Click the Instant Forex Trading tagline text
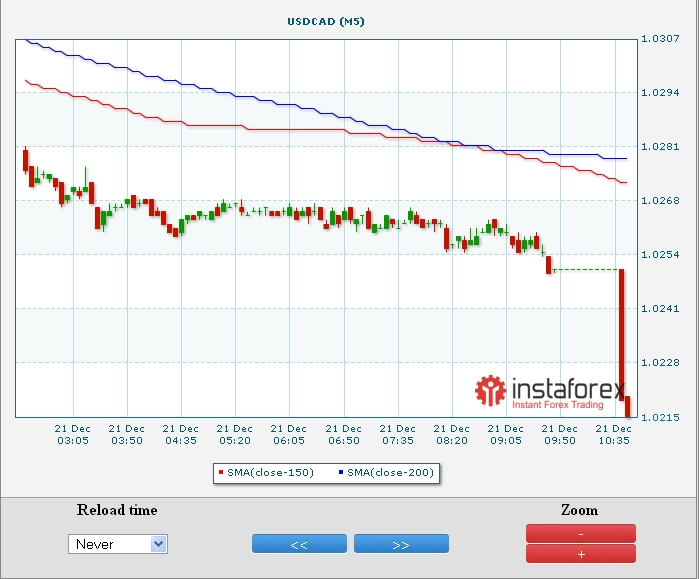 [x=558, y=405]
